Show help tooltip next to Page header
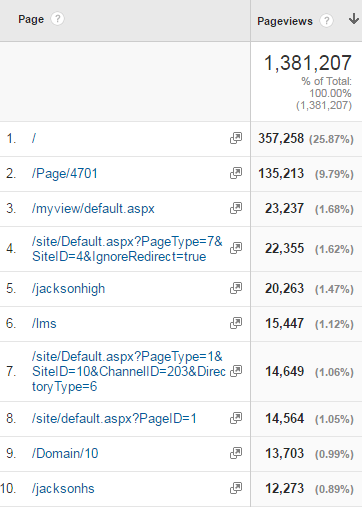This screenshot has width=362, height=511. point(58,19)
